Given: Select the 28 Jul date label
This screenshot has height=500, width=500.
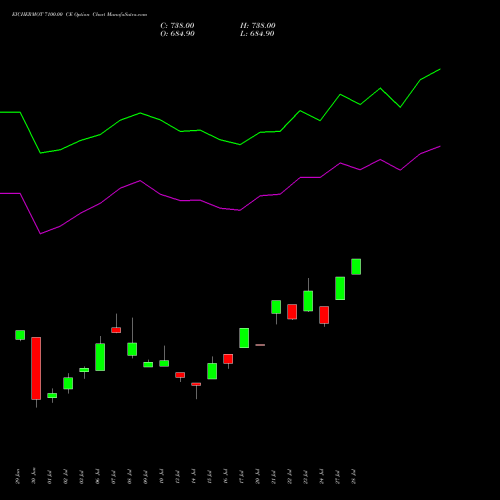Looking at the screenshot, I should [x=354, y=477].
